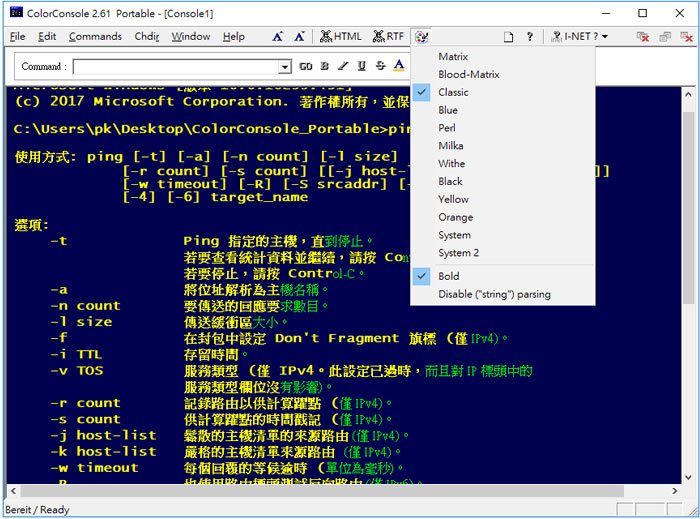
Task: Toggle the Bold option in theme menu
Action: [449, 276]
